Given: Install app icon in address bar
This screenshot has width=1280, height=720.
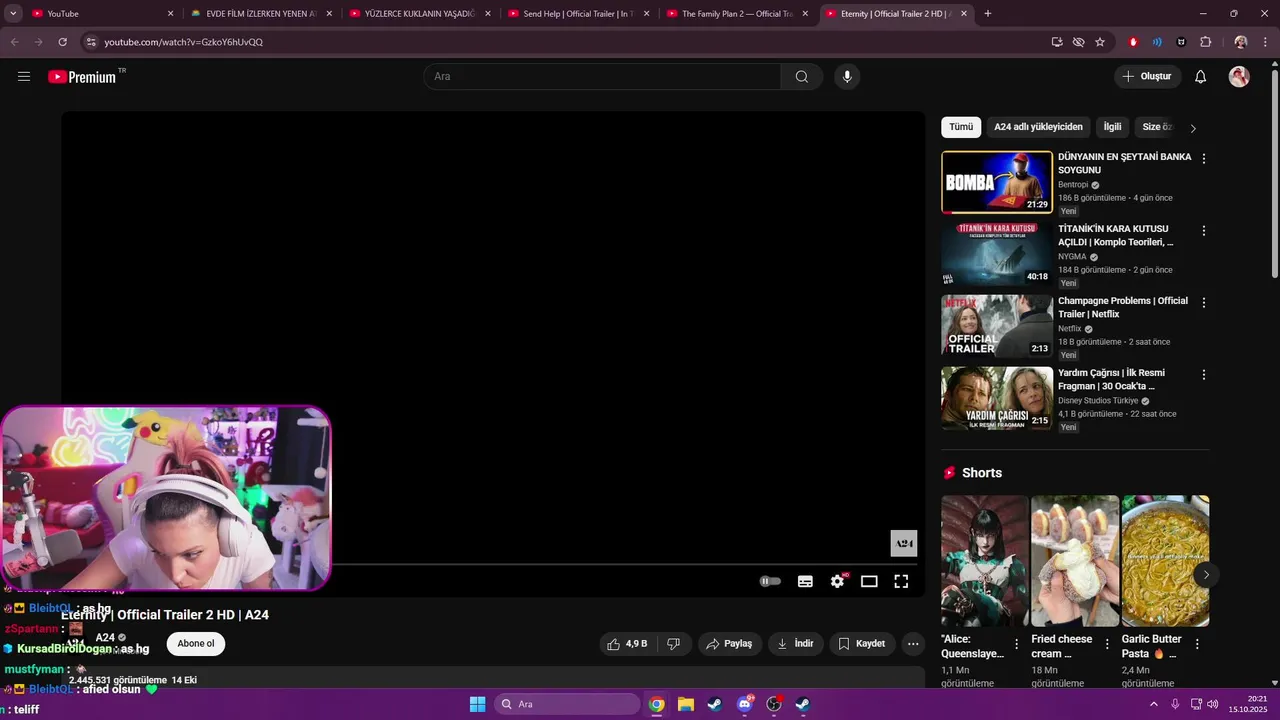Looking at the screenshot, I should pos(1057,42).
